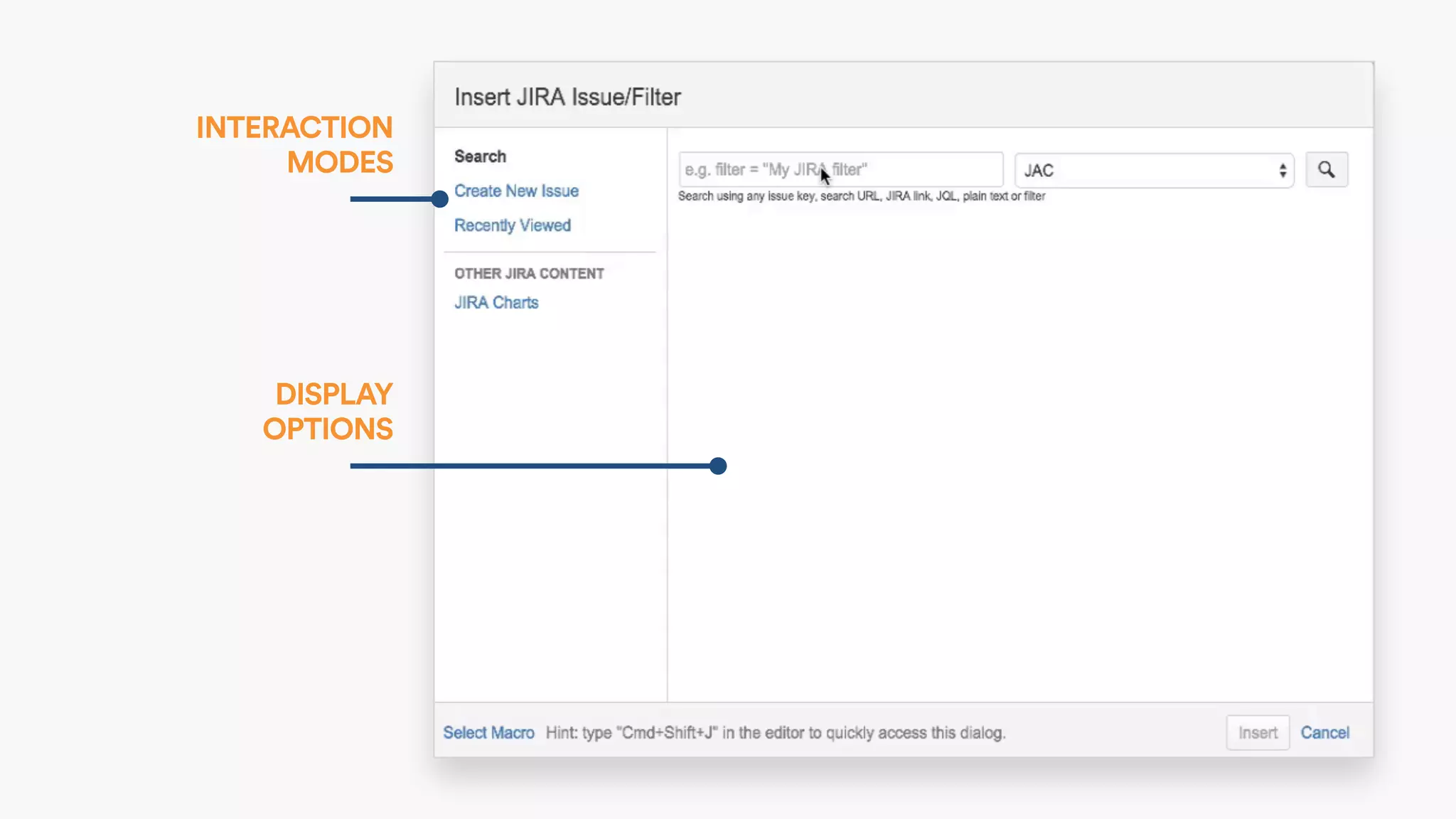Click the search help text under field

point(862,196)
